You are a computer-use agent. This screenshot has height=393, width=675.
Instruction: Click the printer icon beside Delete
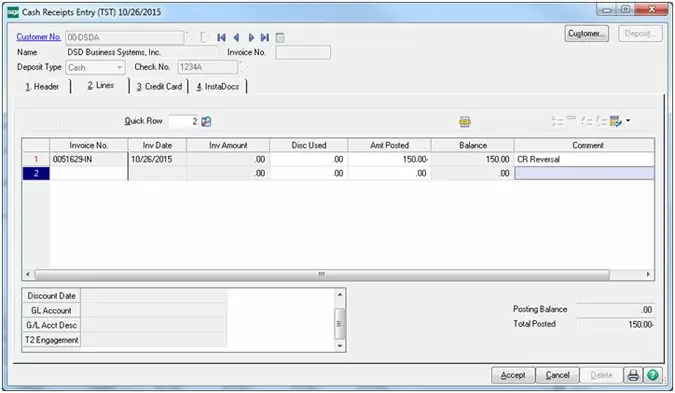point(633,375)
